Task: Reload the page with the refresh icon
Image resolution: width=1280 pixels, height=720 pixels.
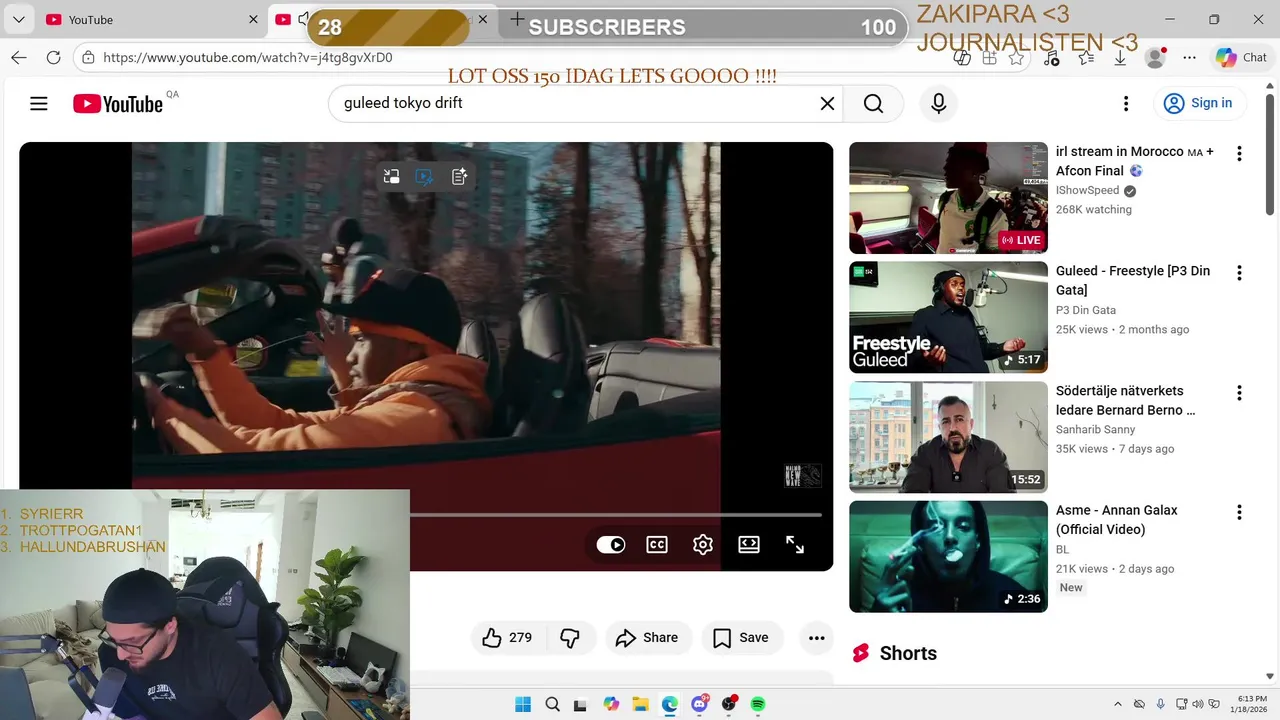Action: click(x=54, y=58)
